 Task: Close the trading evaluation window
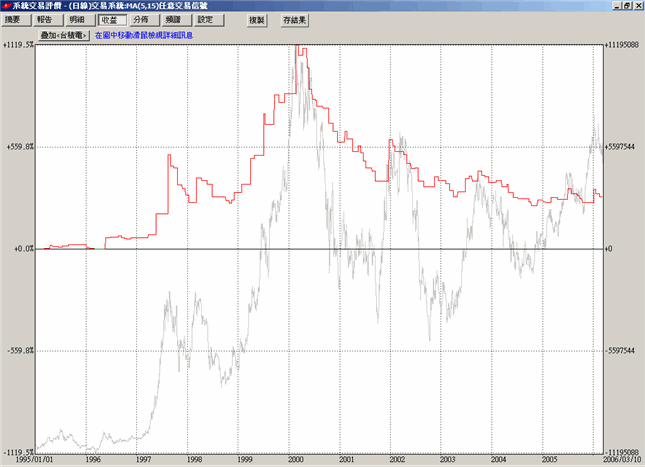click(636, 6)
